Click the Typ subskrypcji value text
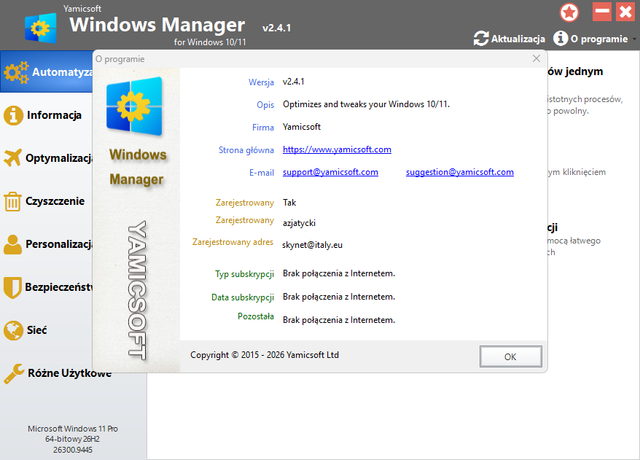This screenshot has width=640, height=460. pyautogui.click(x=339, y=273)
